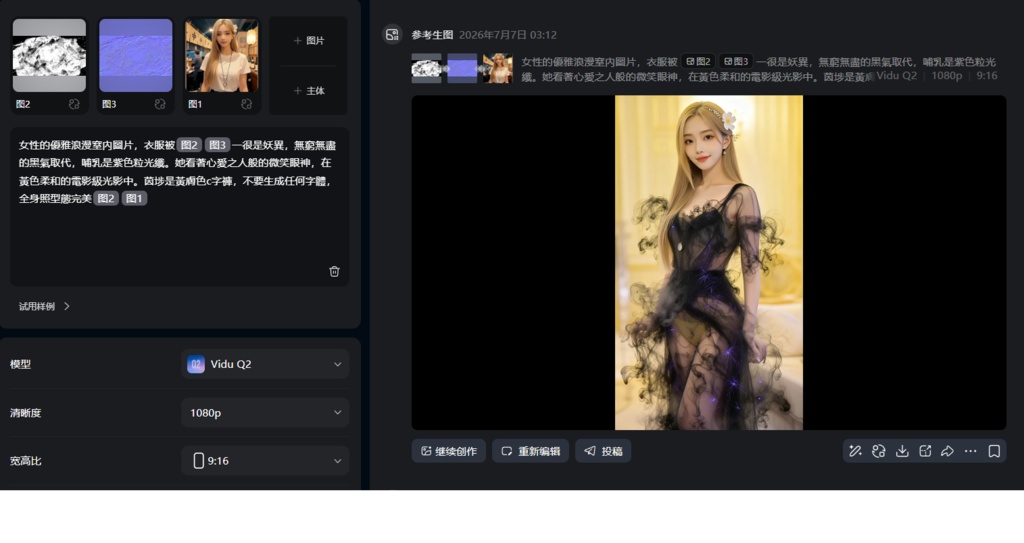Click the upscale/expand image icon
This screenshot has height=543, width=1024.
(925, 451)
